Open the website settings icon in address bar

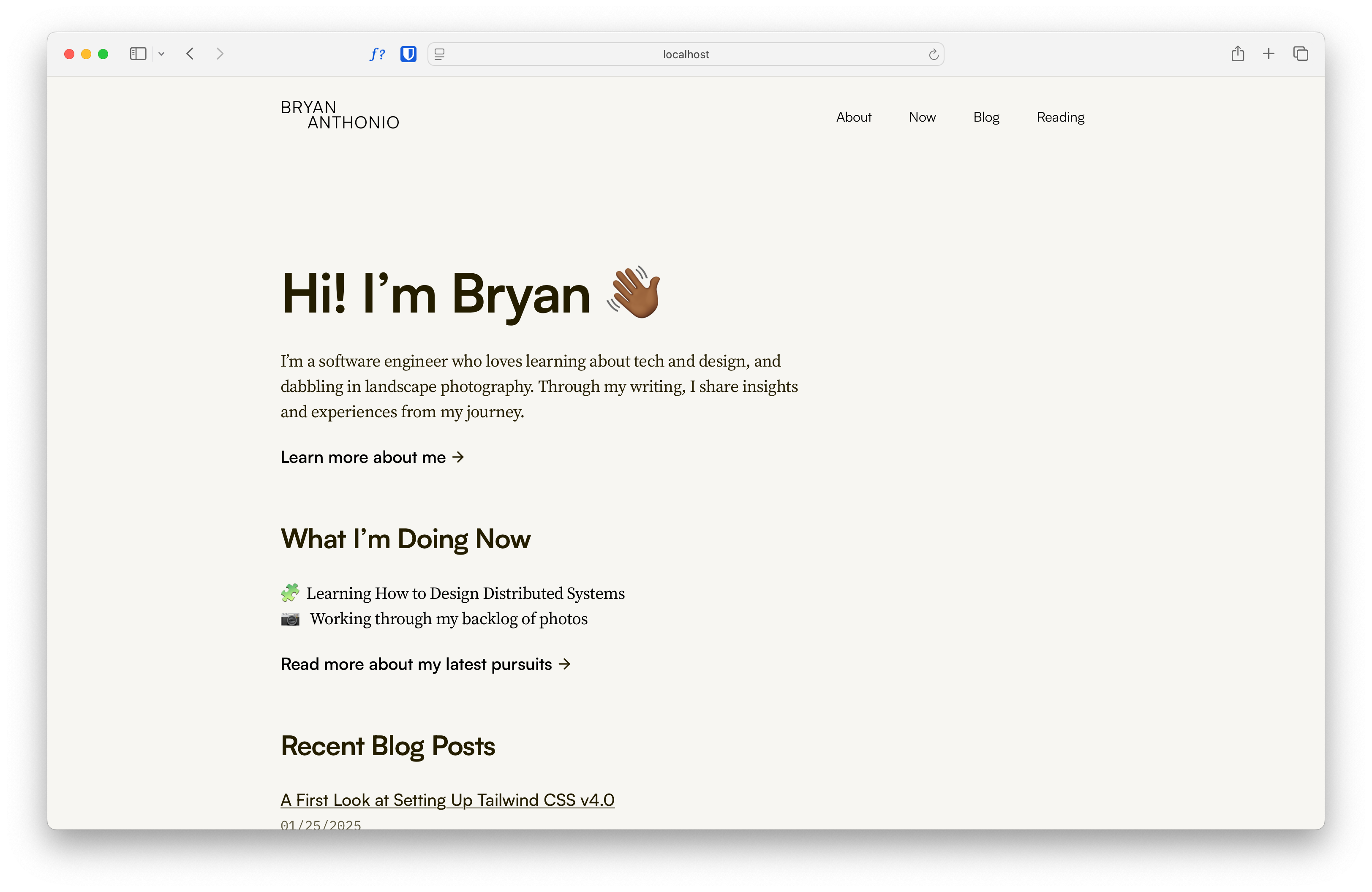coord(439,54)
